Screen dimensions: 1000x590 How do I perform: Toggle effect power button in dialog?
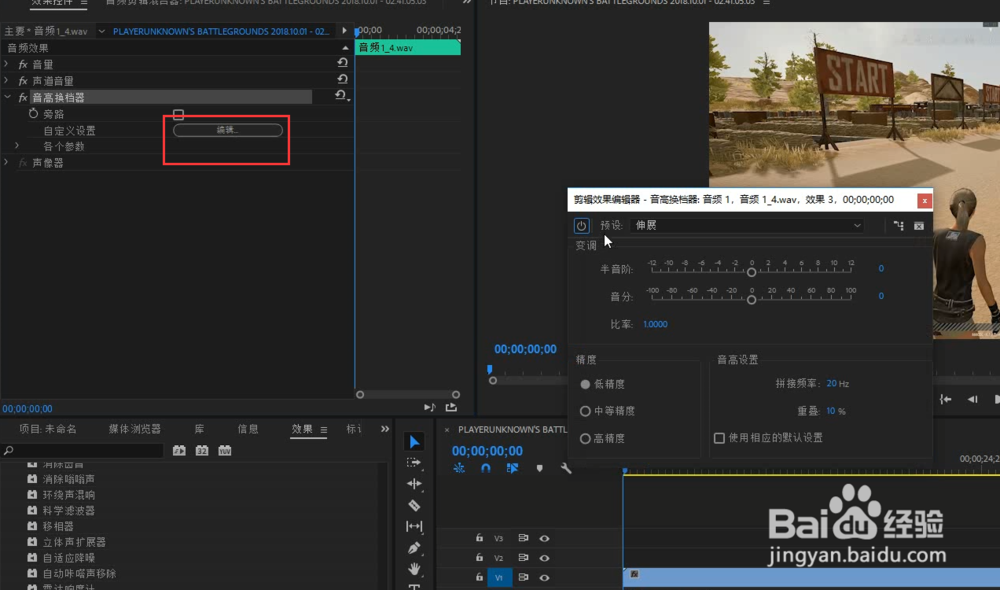click(581, 226)
